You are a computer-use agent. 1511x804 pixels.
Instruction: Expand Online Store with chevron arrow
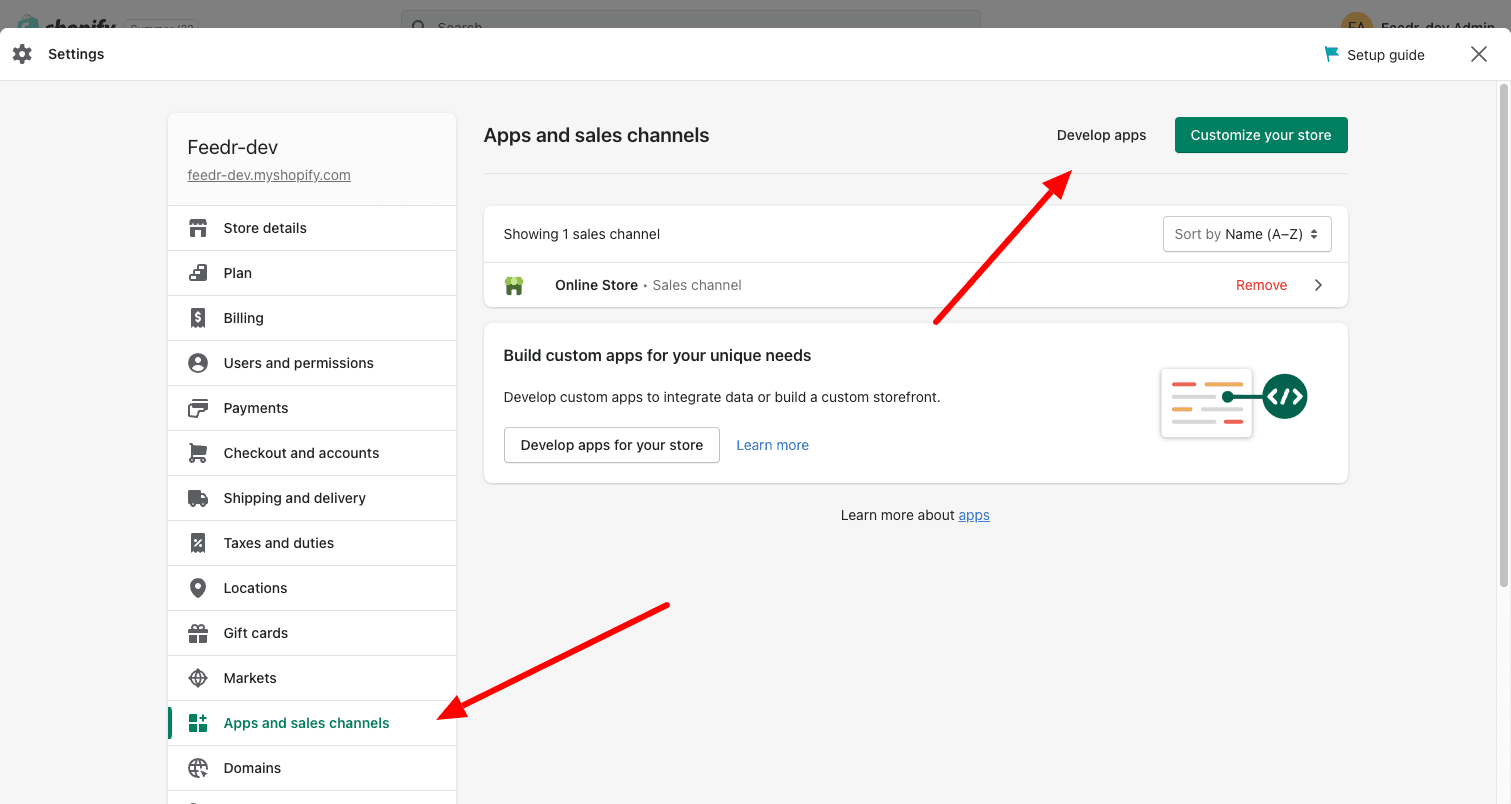point(1318,285)
